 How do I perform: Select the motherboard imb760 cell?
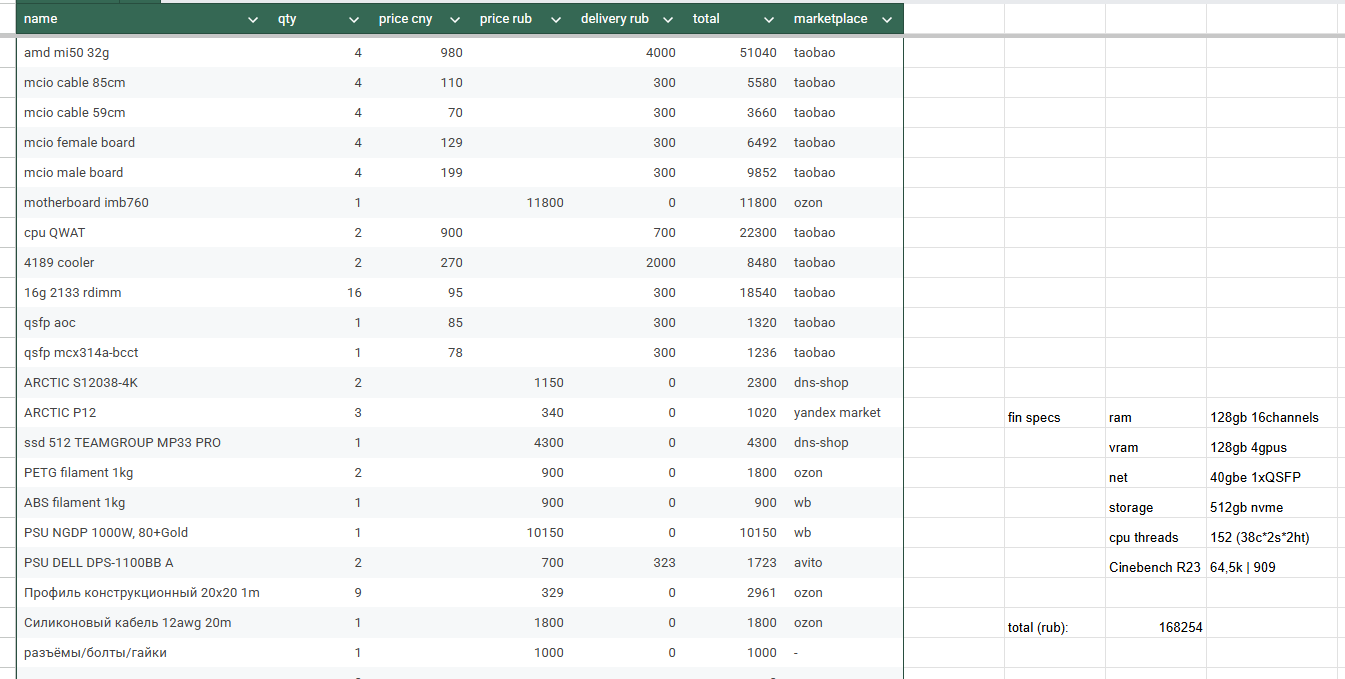[86, 203]
